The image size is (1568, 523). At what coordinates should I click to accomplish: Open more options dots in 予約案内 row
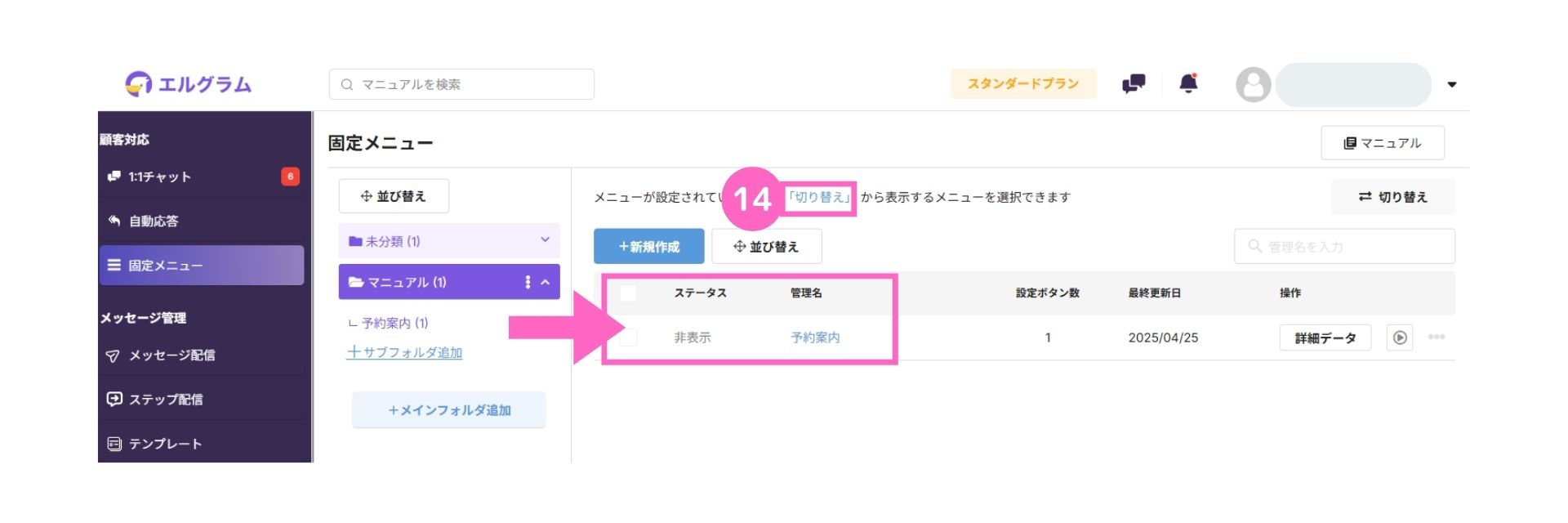1437,337
